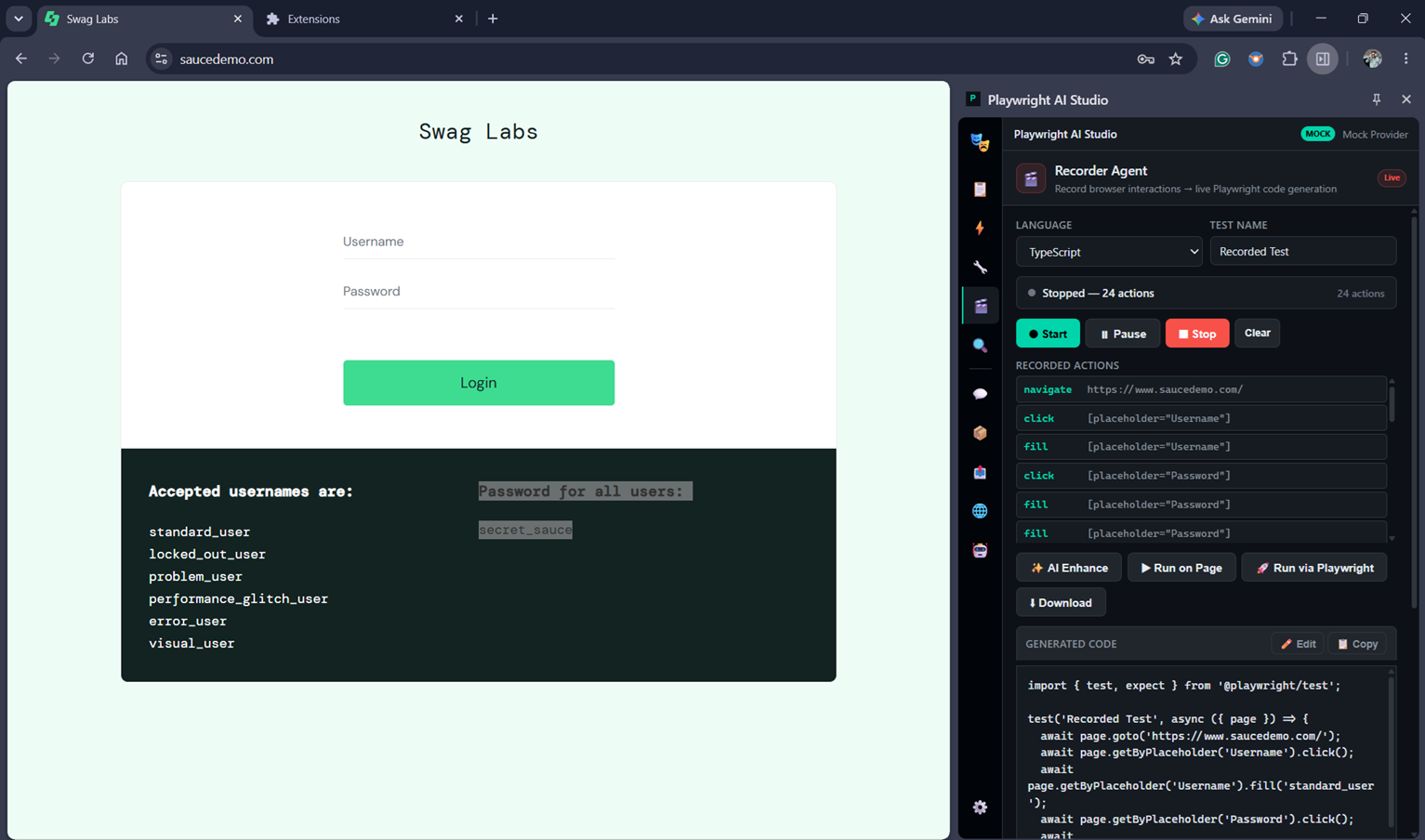Open the Grammarly extension icon

1222,59
